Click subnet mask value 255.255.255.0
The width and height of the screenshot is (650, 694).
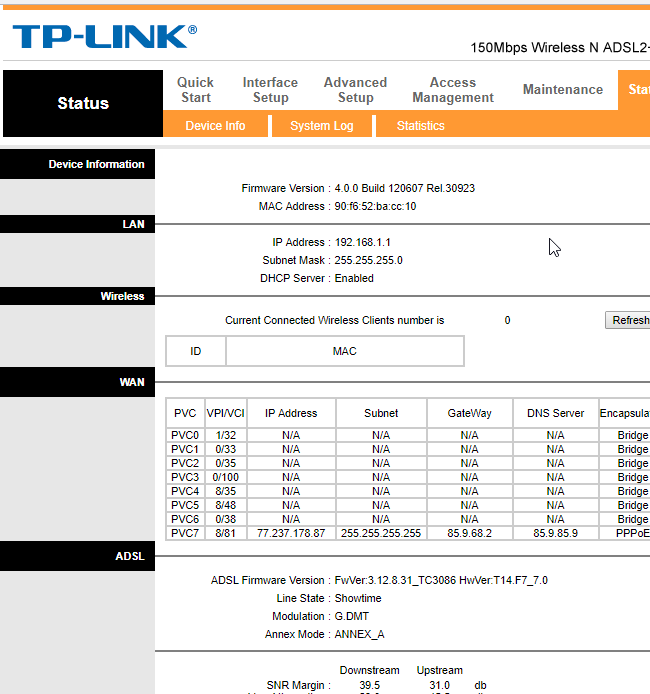click(369, 260)
